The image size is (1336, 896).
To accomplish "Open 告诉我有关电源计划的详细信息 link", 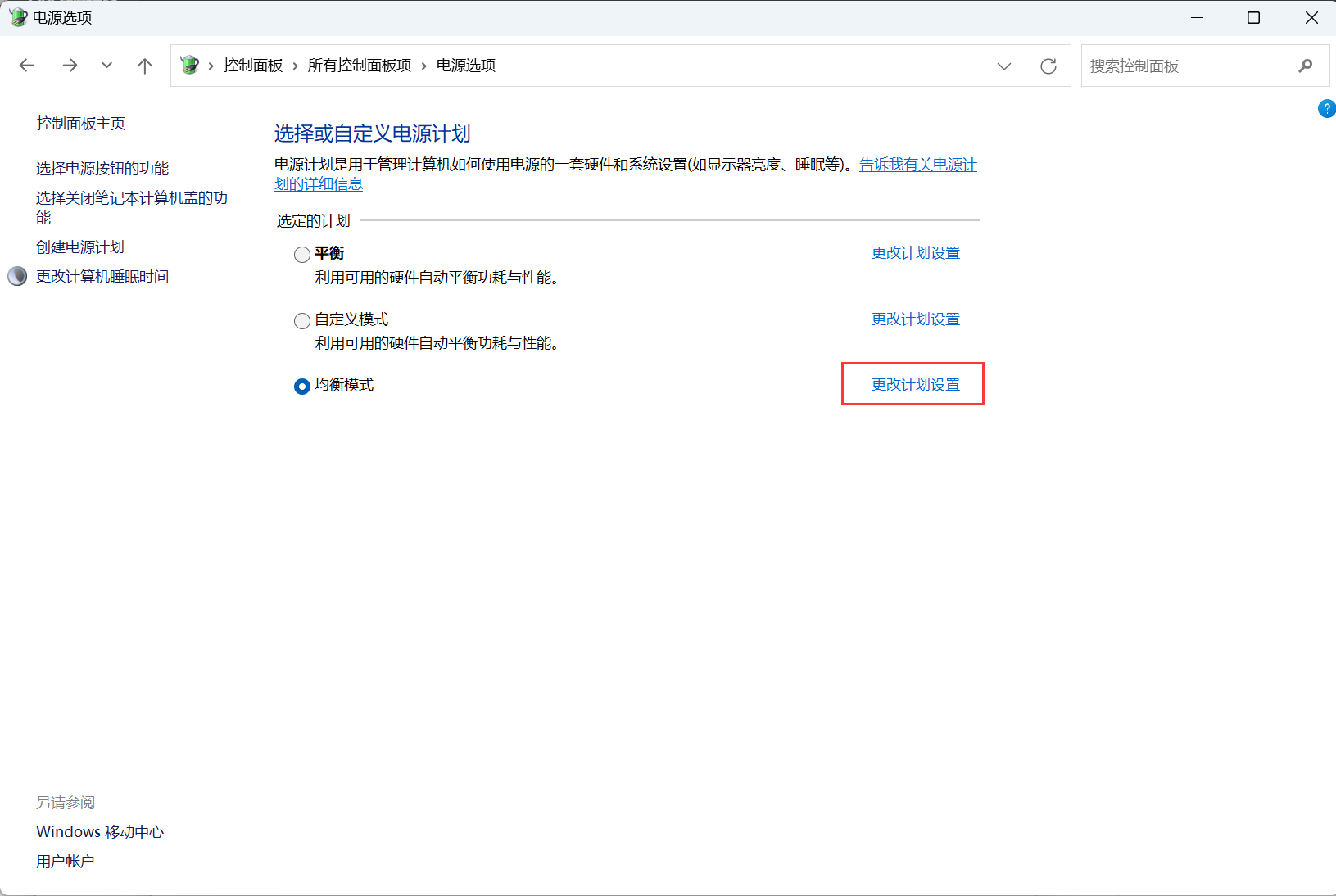I will pyautogui.click(x=918, y=165).
